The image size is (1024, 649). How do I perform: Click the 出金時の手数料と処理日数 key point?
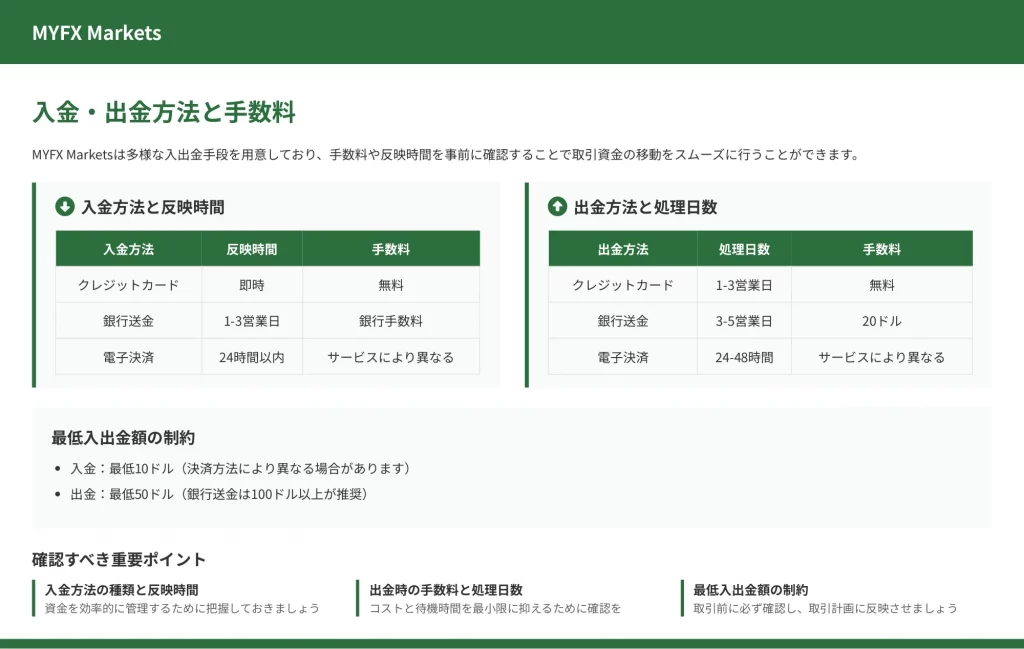tap(446, 590)
